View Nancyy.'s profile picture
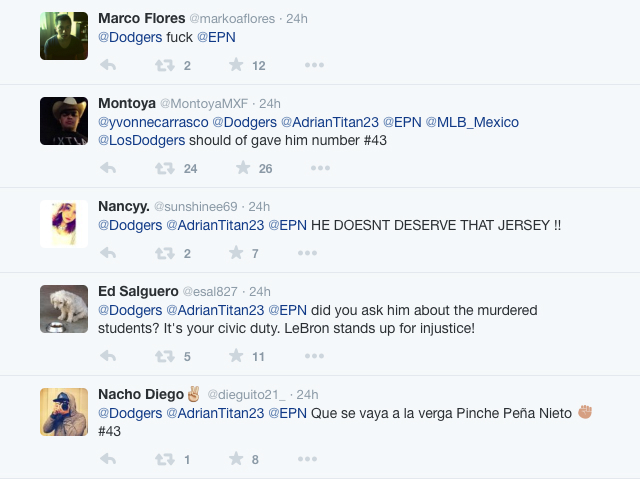The image size is (640, 479). (64, 223)
